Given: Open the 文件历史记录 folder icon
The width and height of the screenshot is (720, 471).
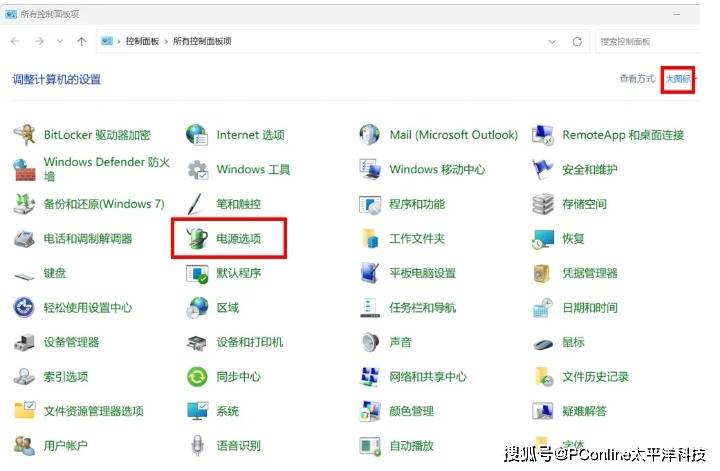Looking at the screenshot, I should pyautogui.click(x=543, y=377).
